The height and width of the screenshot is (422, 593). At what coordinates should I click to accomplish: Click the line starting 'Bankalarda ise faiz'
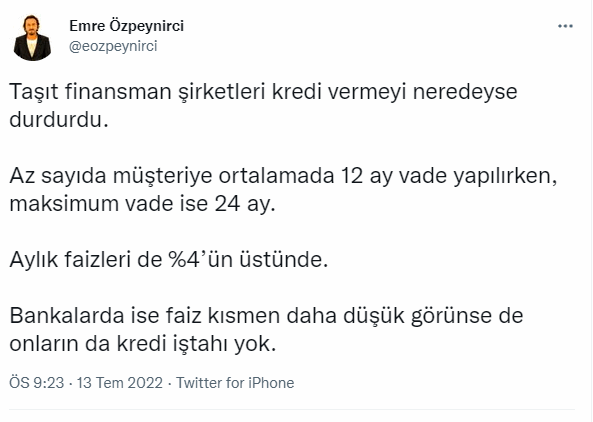(x=266, y=316)
